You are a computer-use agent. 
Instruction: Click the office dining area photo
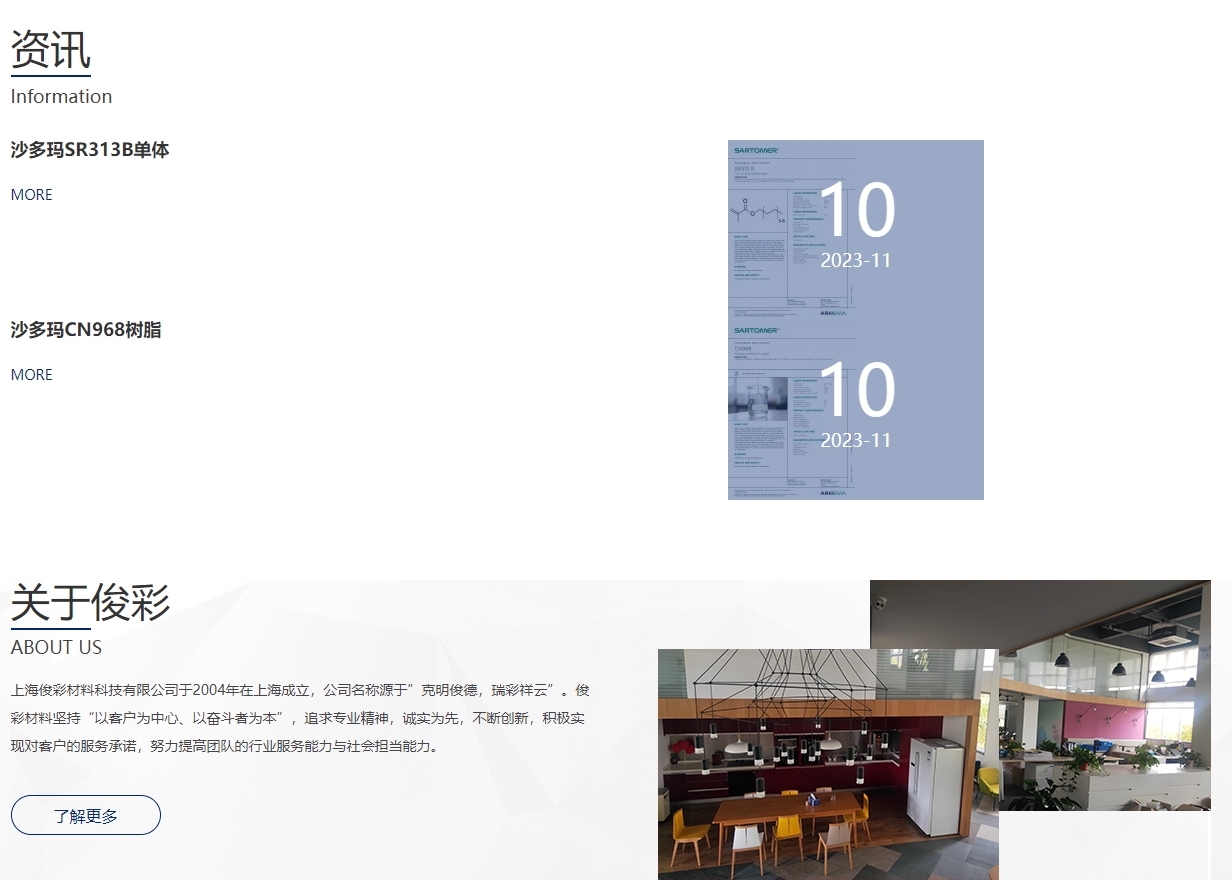[x=828, y=765]
